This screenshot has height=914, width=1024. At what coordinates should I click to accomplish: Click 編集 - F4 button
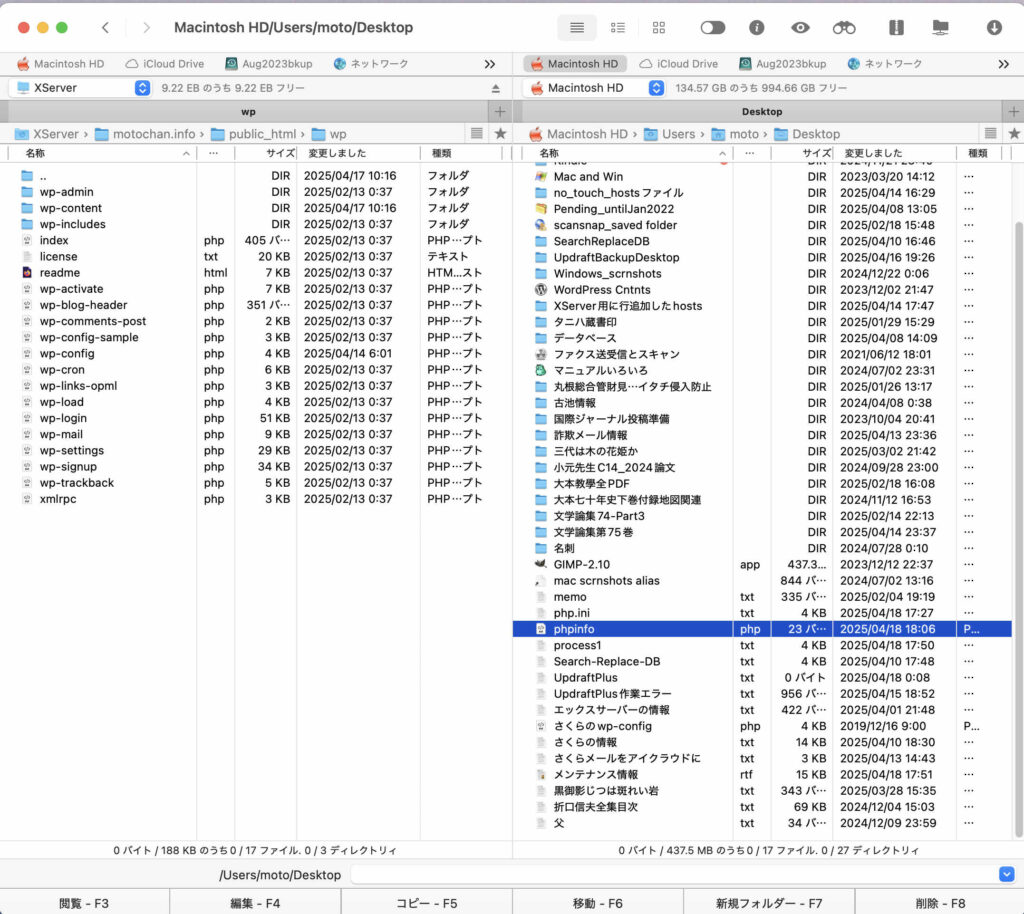(255, 903)
